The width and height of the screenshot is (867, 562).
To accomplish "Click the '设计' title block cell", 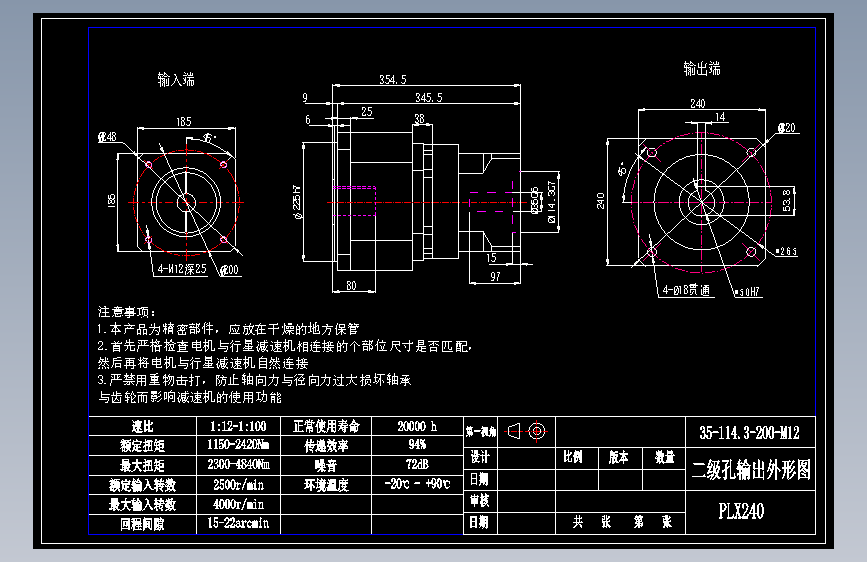I will coord(480,458).
